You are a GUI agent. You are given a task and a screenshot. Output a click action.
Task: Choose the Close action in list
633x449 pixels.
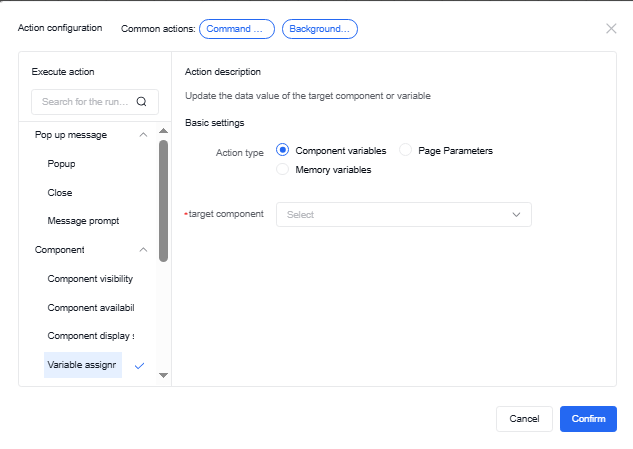(60, 192)
